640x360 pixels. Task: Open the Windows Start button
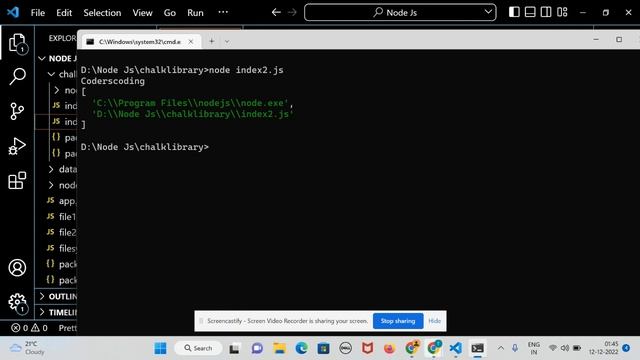[160, 348]
